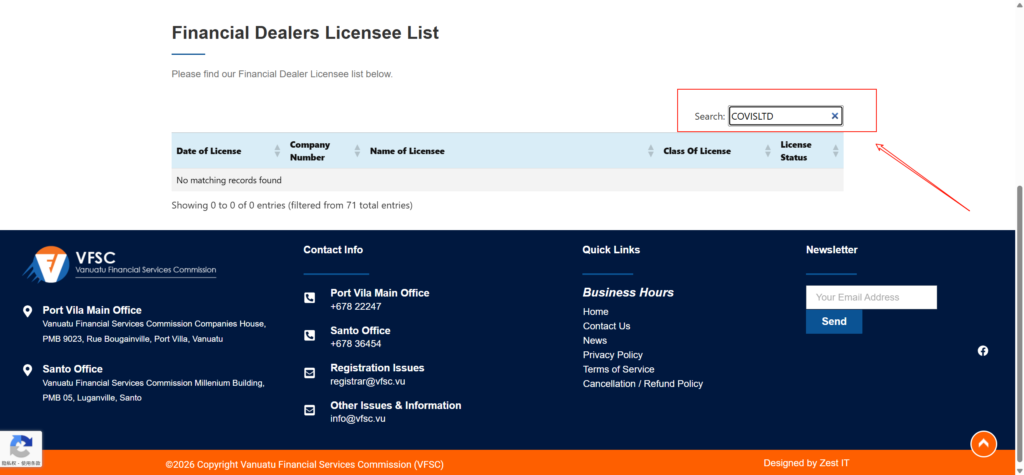Screen dimensions: 1024x475
Task: Click the envelope icon beside Other Issues & Information
Action: [310, 410]
